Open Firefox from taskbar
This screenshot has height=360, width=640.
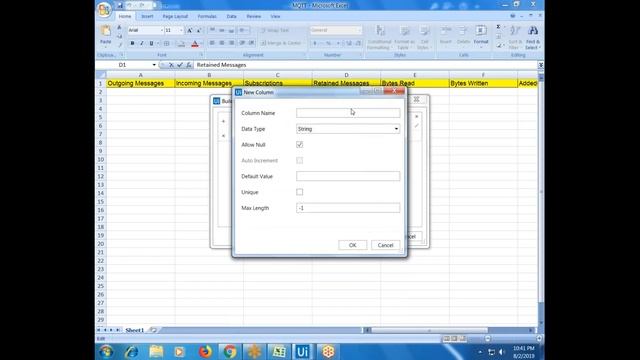(x=205, y=351)
